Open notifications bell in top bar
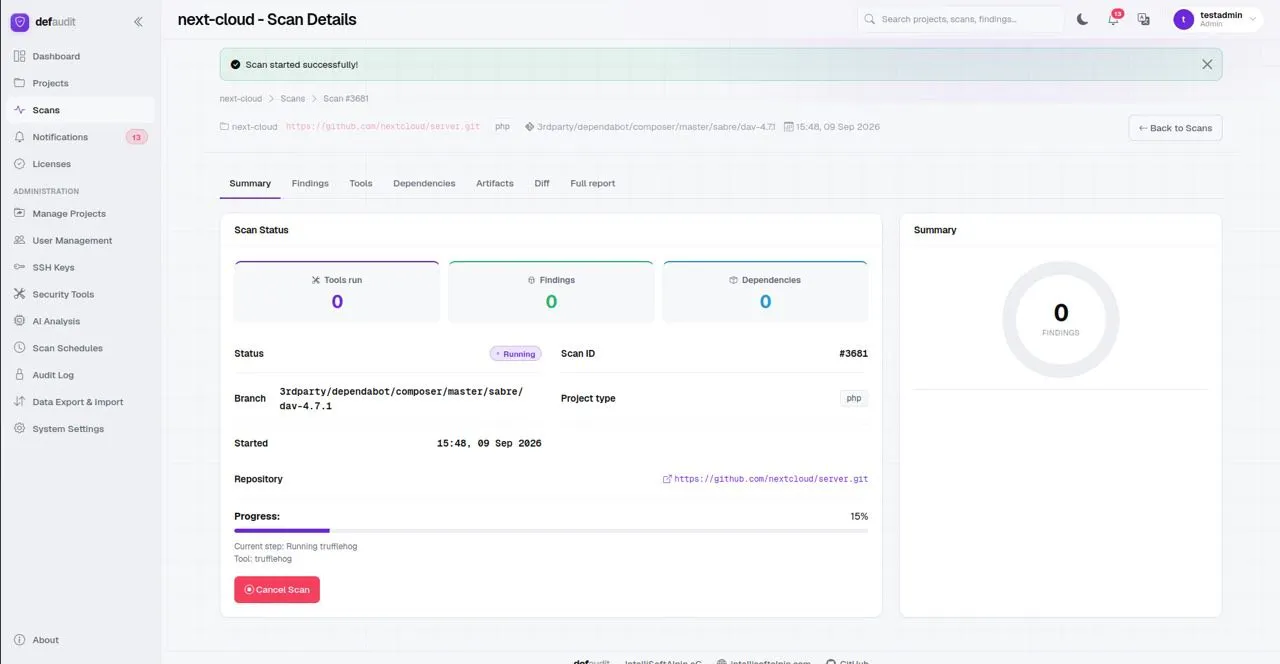The image size is (1280, 664). pyautogui.click(x=1113, y=19)
